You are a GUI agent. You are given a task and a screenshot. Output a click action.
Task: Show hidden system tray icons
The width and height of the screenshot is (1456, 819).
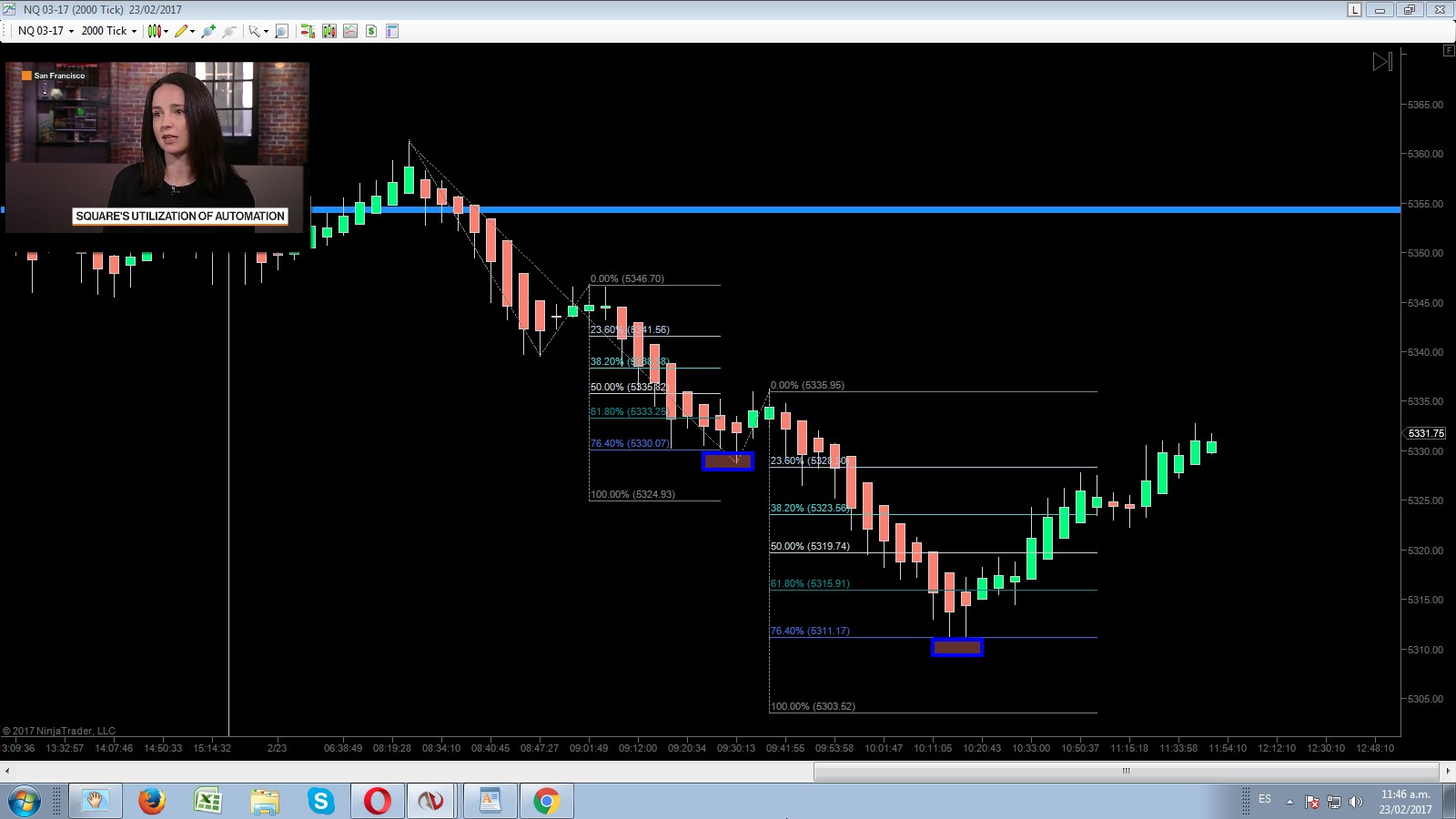tap(1289, 802)
